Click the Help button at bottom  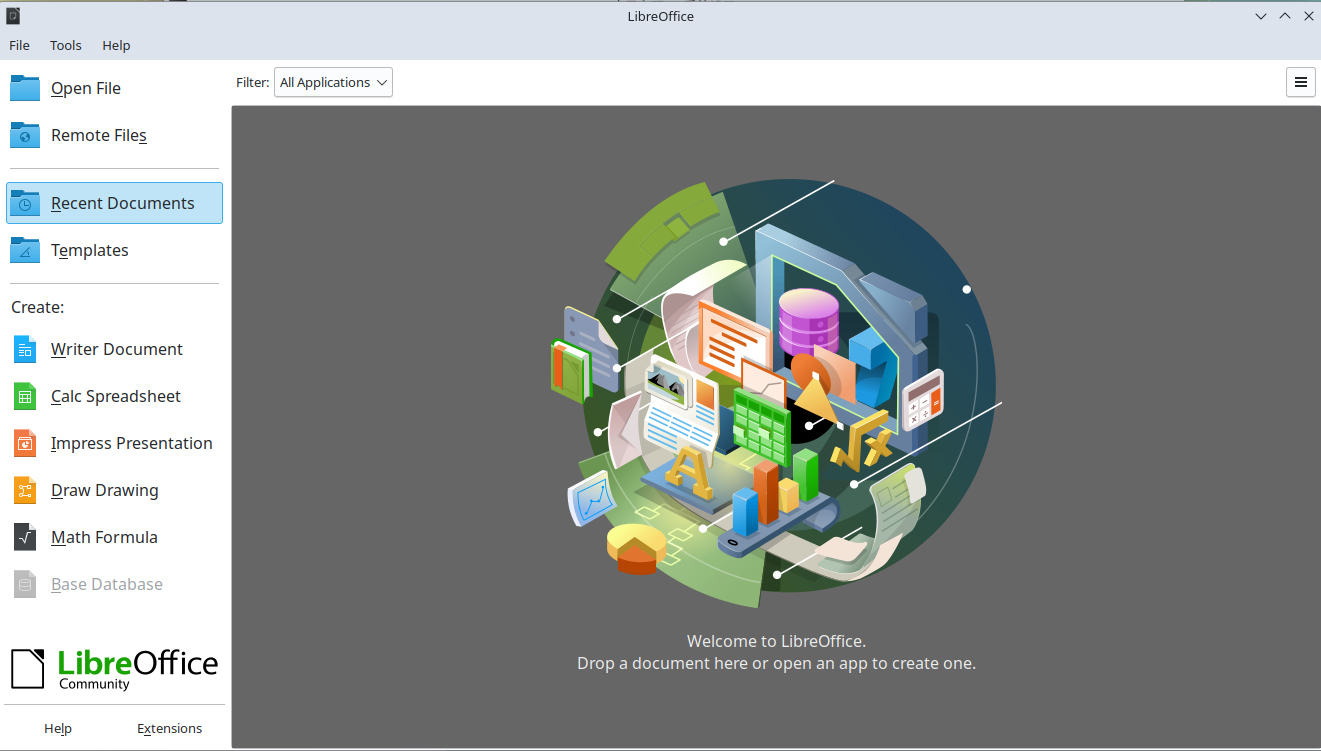click(x=58, y=728)
